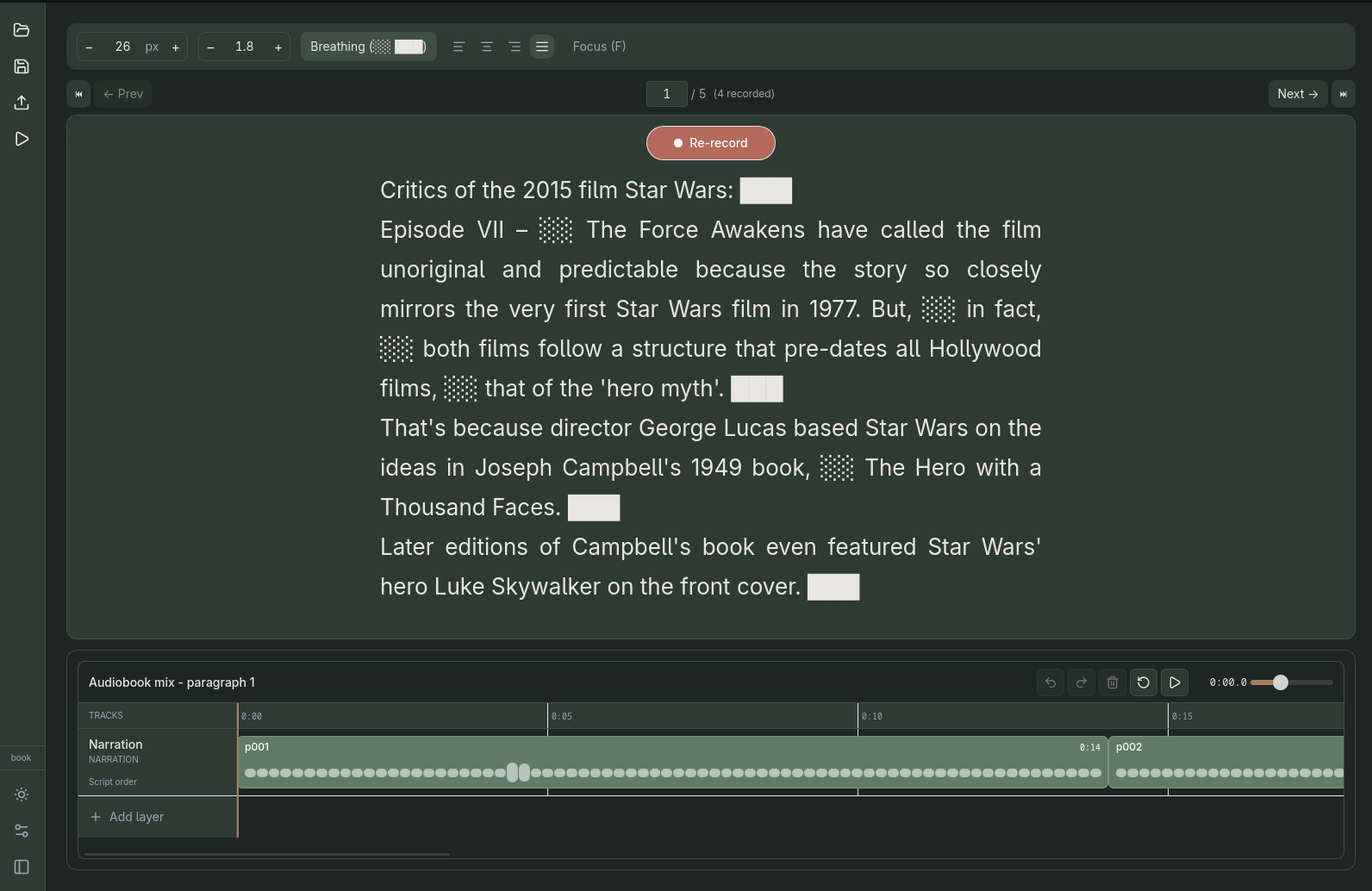Decrease line spacing from 1.8
This screenshot has height=891, width=1372.
210,47
